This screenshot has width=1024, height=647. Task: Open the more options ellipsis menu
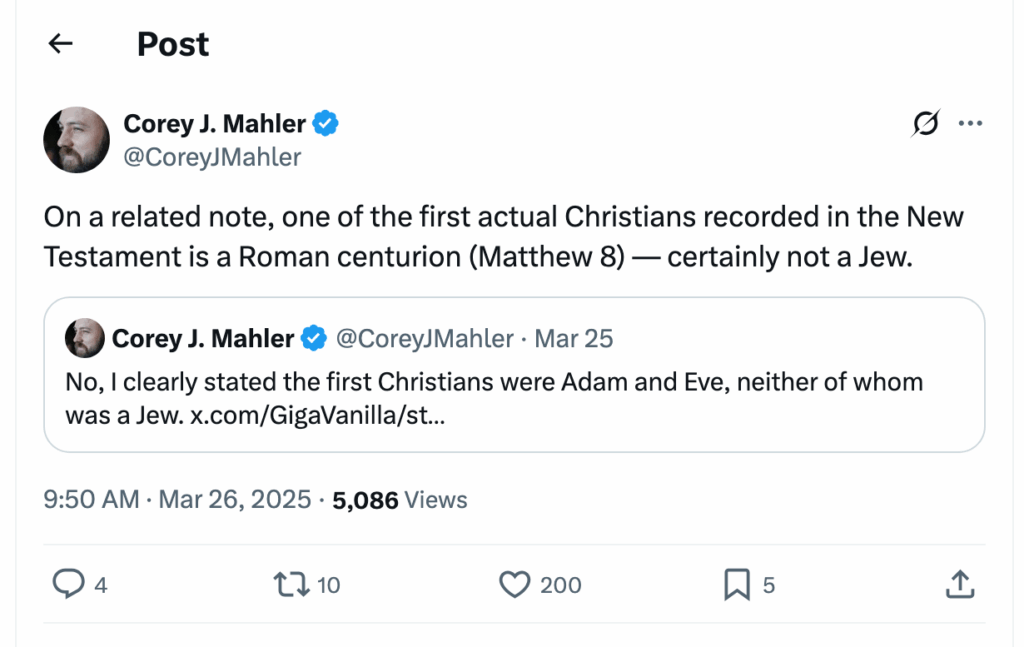point(969,122)
